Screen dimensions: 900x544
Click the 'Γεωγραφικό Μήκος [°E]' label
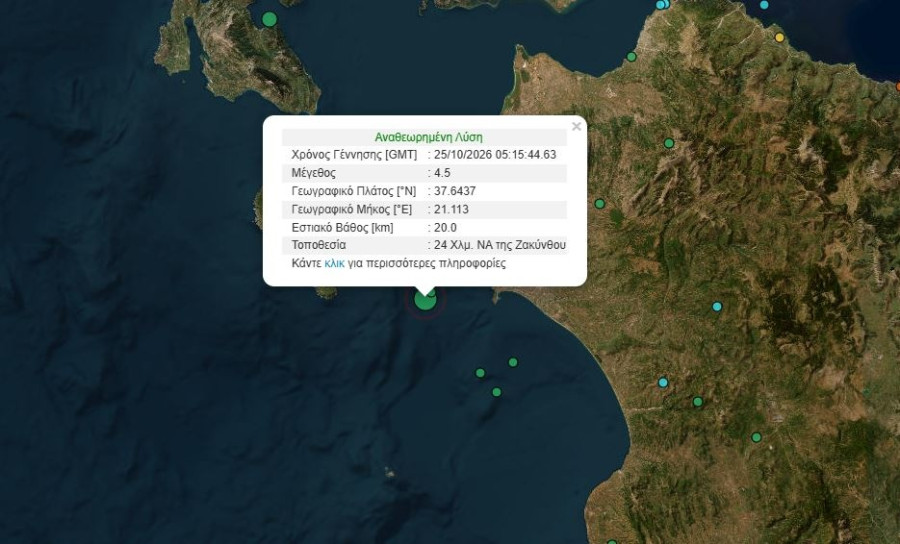[352, 209]
